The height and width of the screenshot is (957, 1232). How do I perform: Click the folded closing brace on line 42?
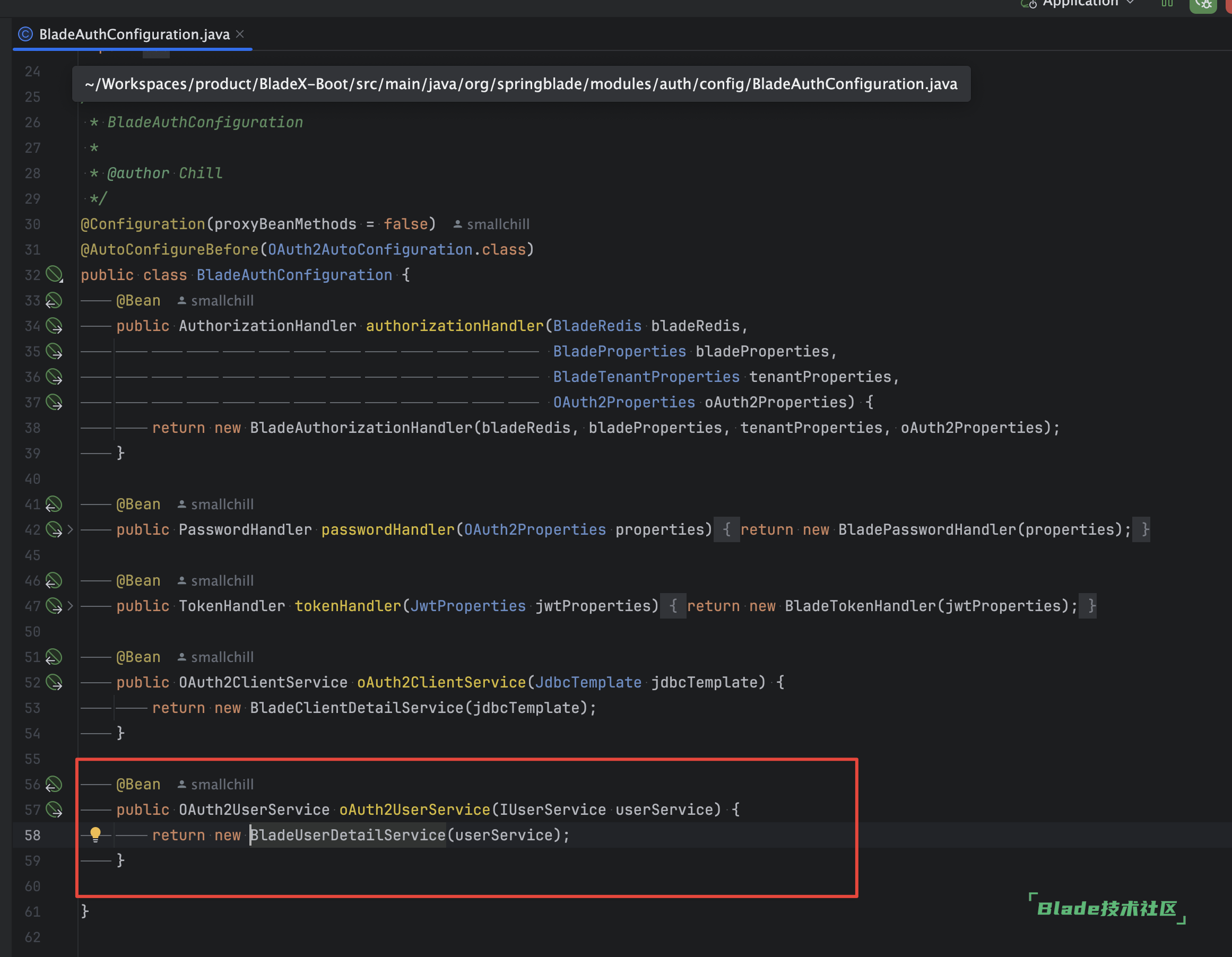click(x=1142, y=529)
